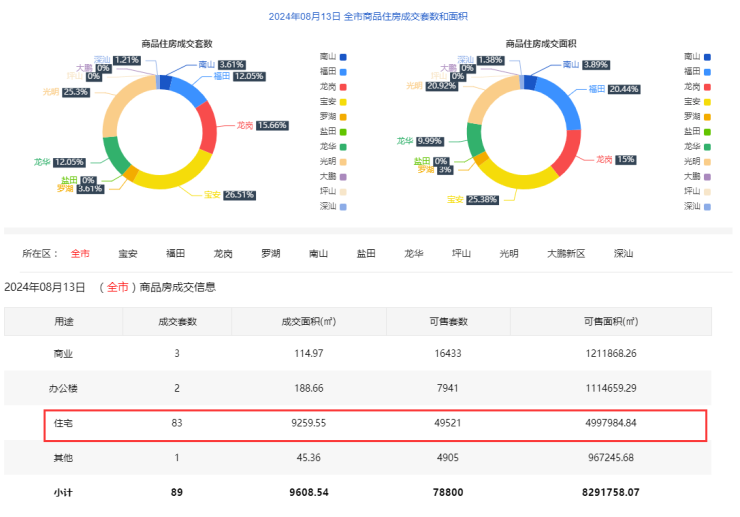This screenshot has height=517, width=740.
Task: Click the page title 全市商品住房成交套数和面积
Action: click(x=369, y=17)
